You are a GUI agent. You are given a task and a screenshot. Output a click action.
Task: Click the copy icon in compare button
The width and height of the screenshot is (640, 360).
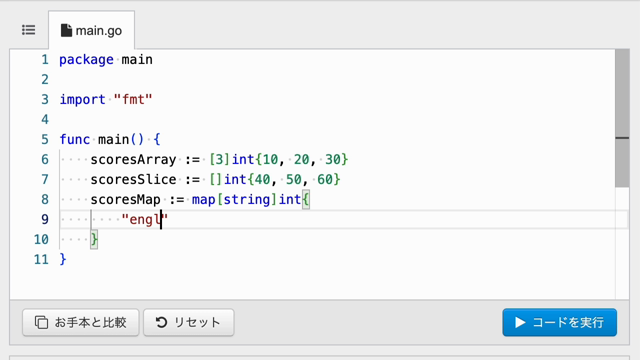click(x=41, y=322)
